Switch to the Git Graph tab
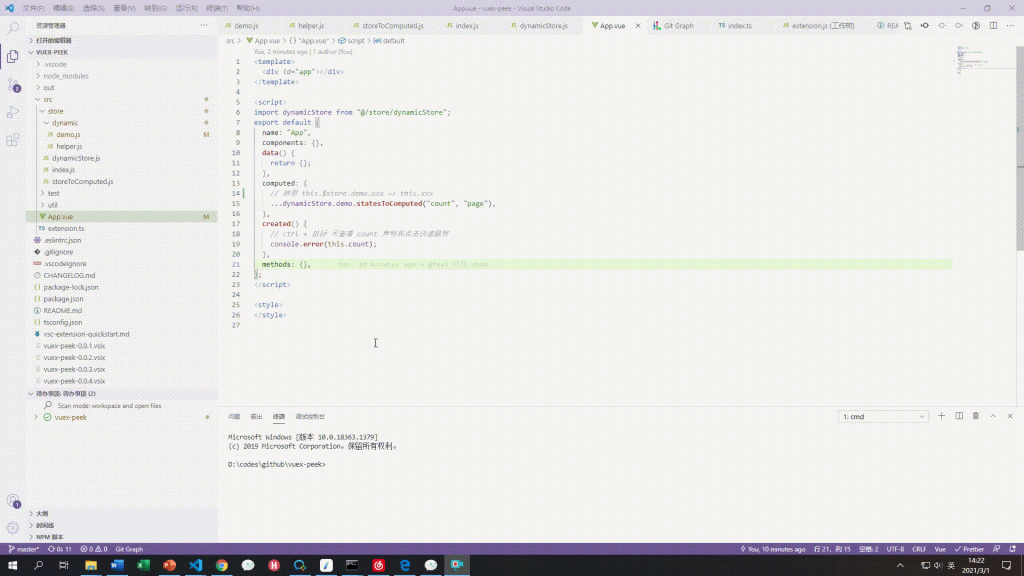This screenshot has height=576, width=1024. tap(678, 25)
